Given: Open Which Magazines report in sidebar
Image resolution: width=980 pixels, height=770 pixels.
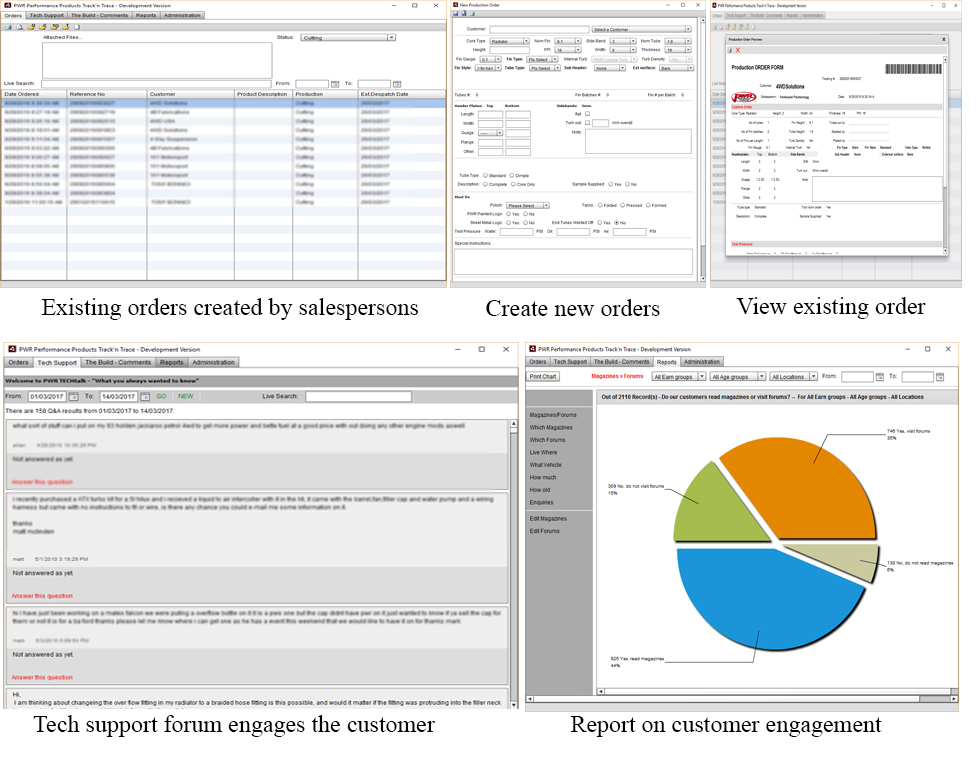Looking at the screenshot, I should coord(551,428).
